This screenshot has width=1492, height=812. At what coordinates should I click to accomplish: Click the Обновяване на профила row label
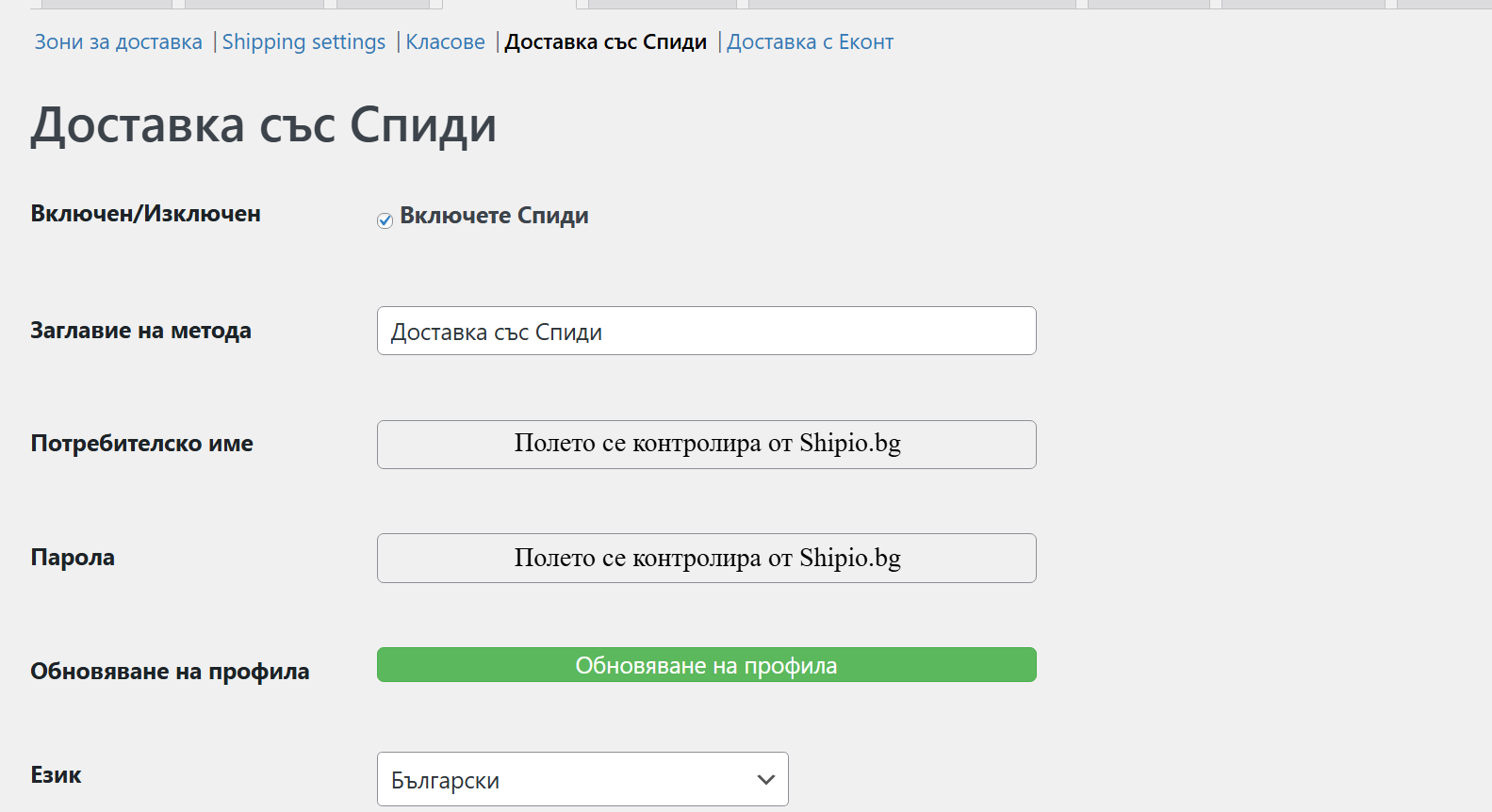tap(170, 672)
